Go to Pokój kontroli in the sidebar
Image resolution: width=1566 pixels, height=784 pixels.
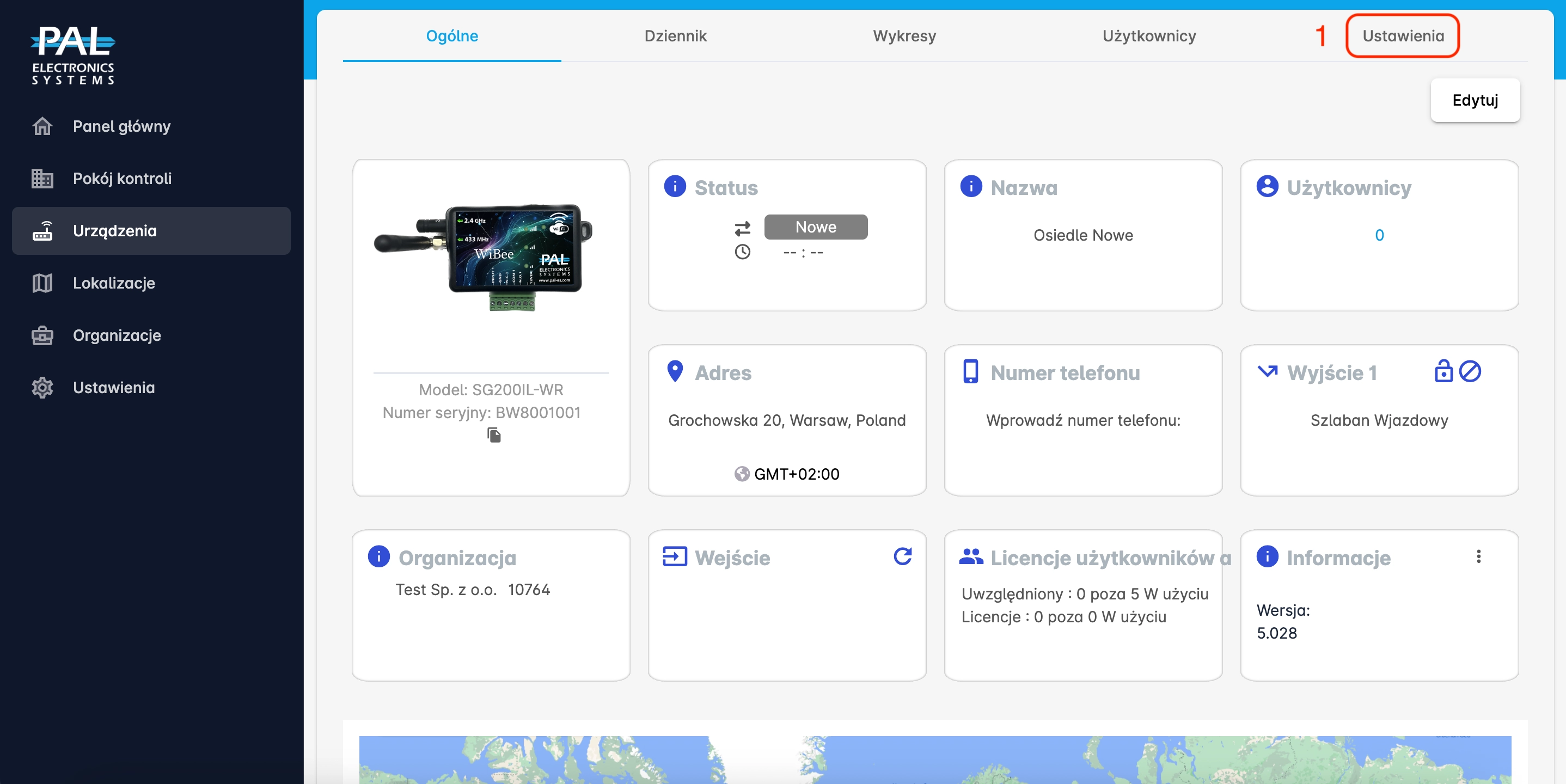click(x=121, y=179)
